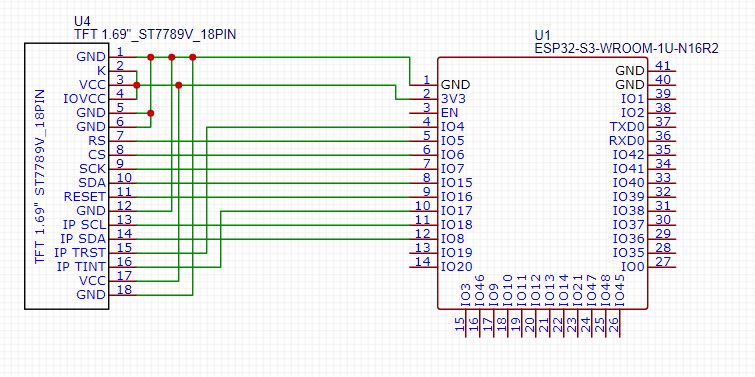Select the IOVCC pin label on U4
Image resolution: width=755 pixels, height=377 pixels.
click(84, 99)
